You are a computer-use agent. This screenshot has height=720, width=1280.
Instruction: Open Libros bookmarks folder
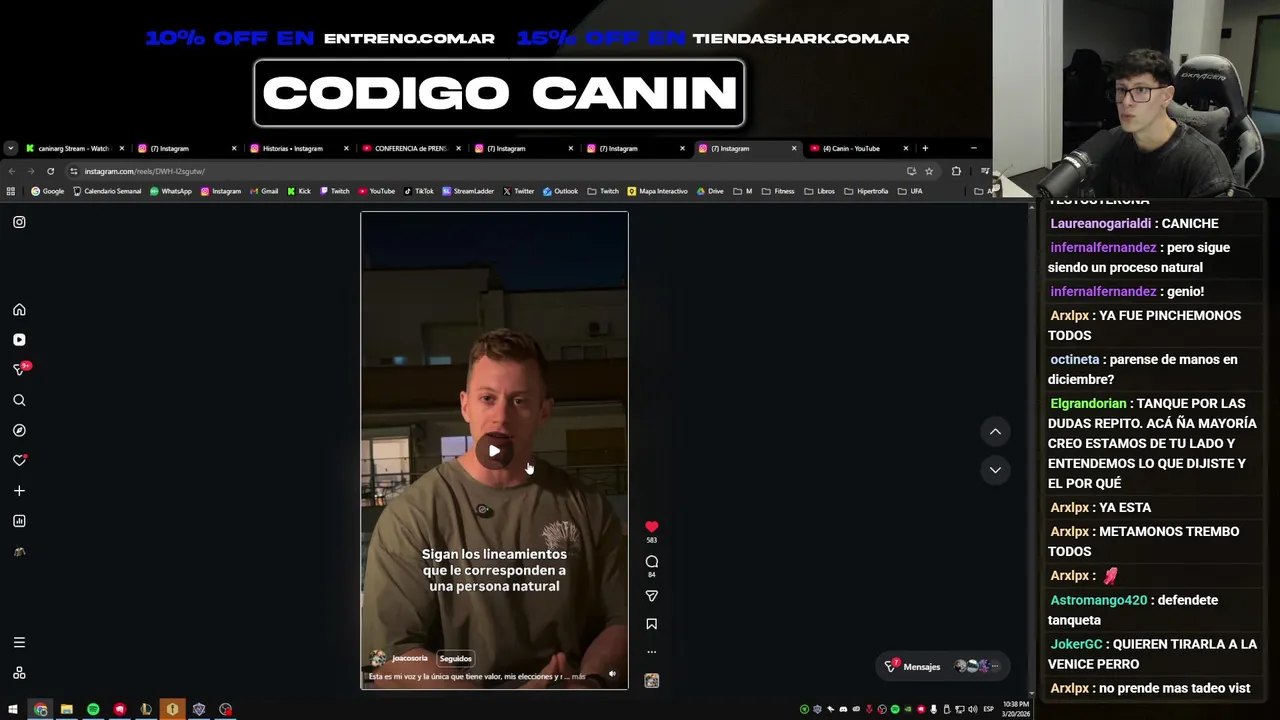[819, 191]
